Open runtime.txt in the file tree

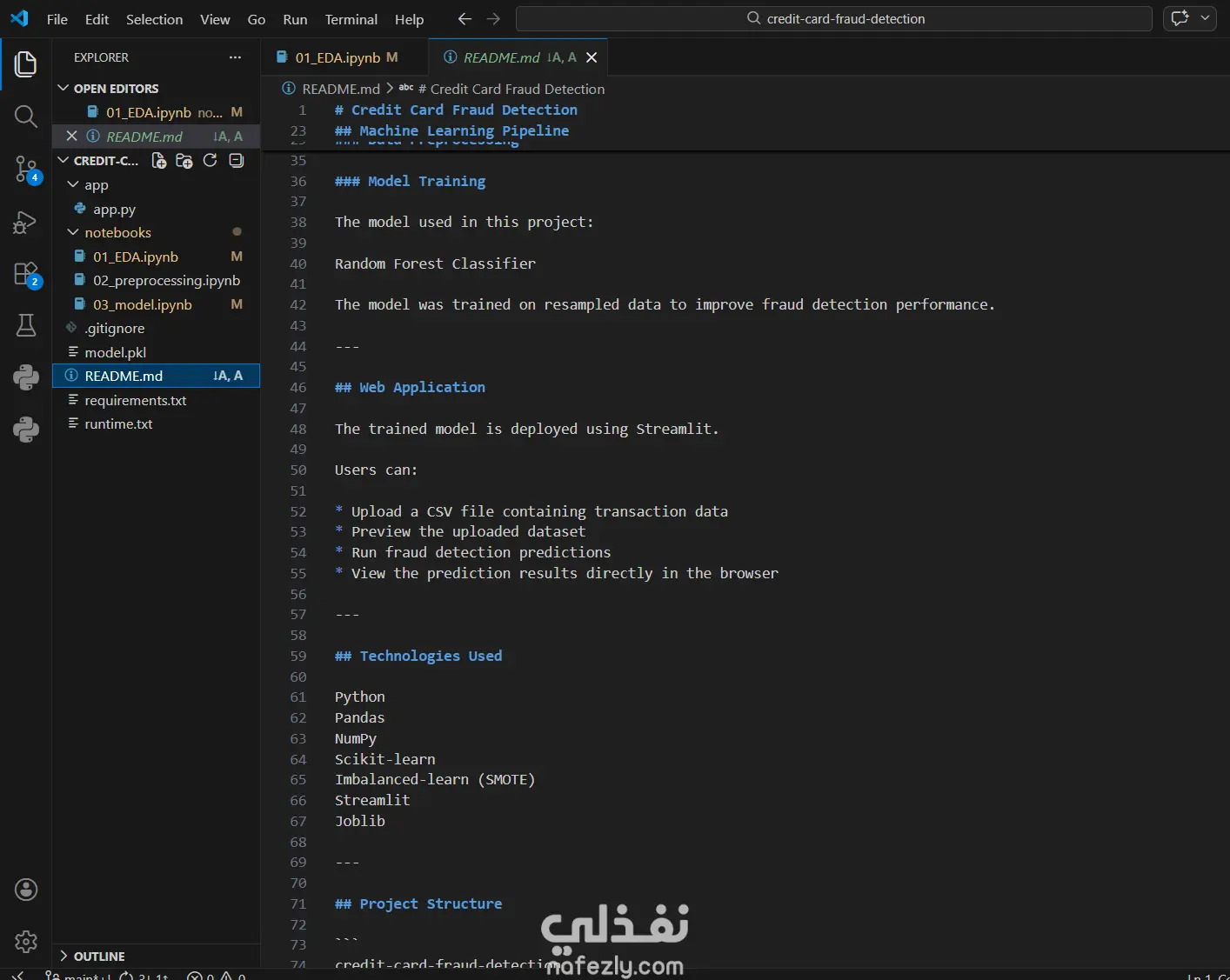157,424
